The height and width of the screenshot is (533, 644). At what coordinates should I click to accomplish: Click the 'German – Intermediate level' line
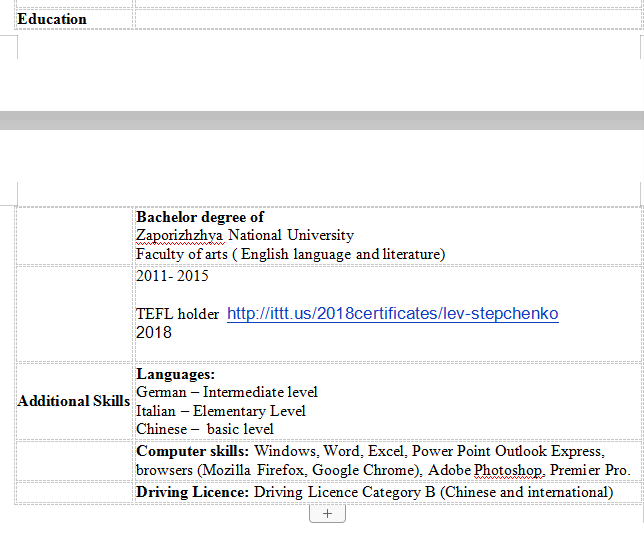point(227,392)
